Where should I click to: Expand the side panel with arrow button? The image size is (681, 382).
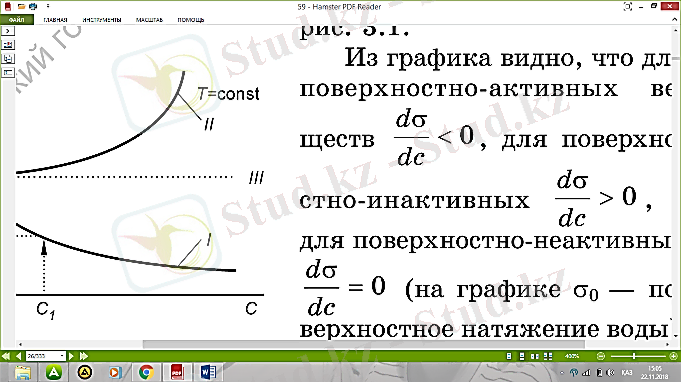click(x=8, y=31)
